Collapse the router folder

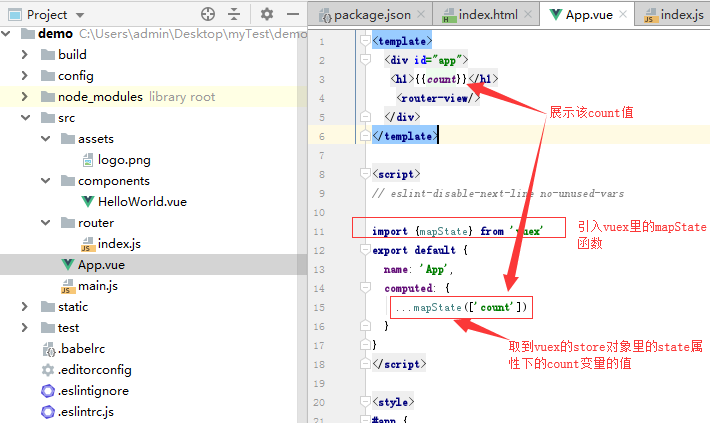click(46, 223)
